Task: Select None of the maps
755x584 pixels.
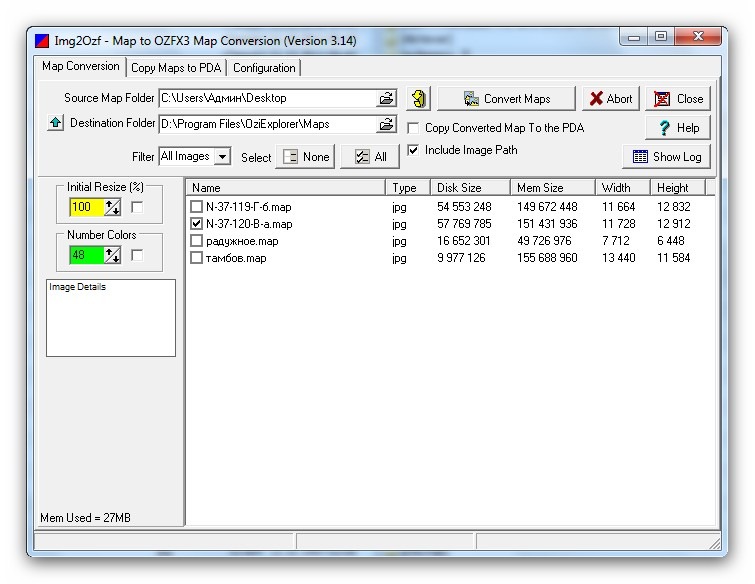Action: [305, 156]
